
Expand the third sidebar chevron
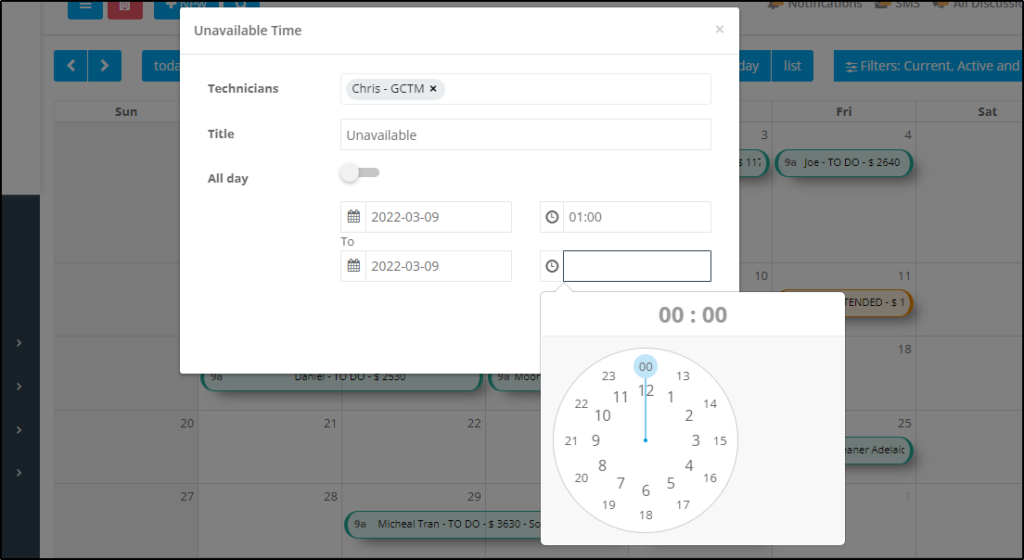click(19, 429)
